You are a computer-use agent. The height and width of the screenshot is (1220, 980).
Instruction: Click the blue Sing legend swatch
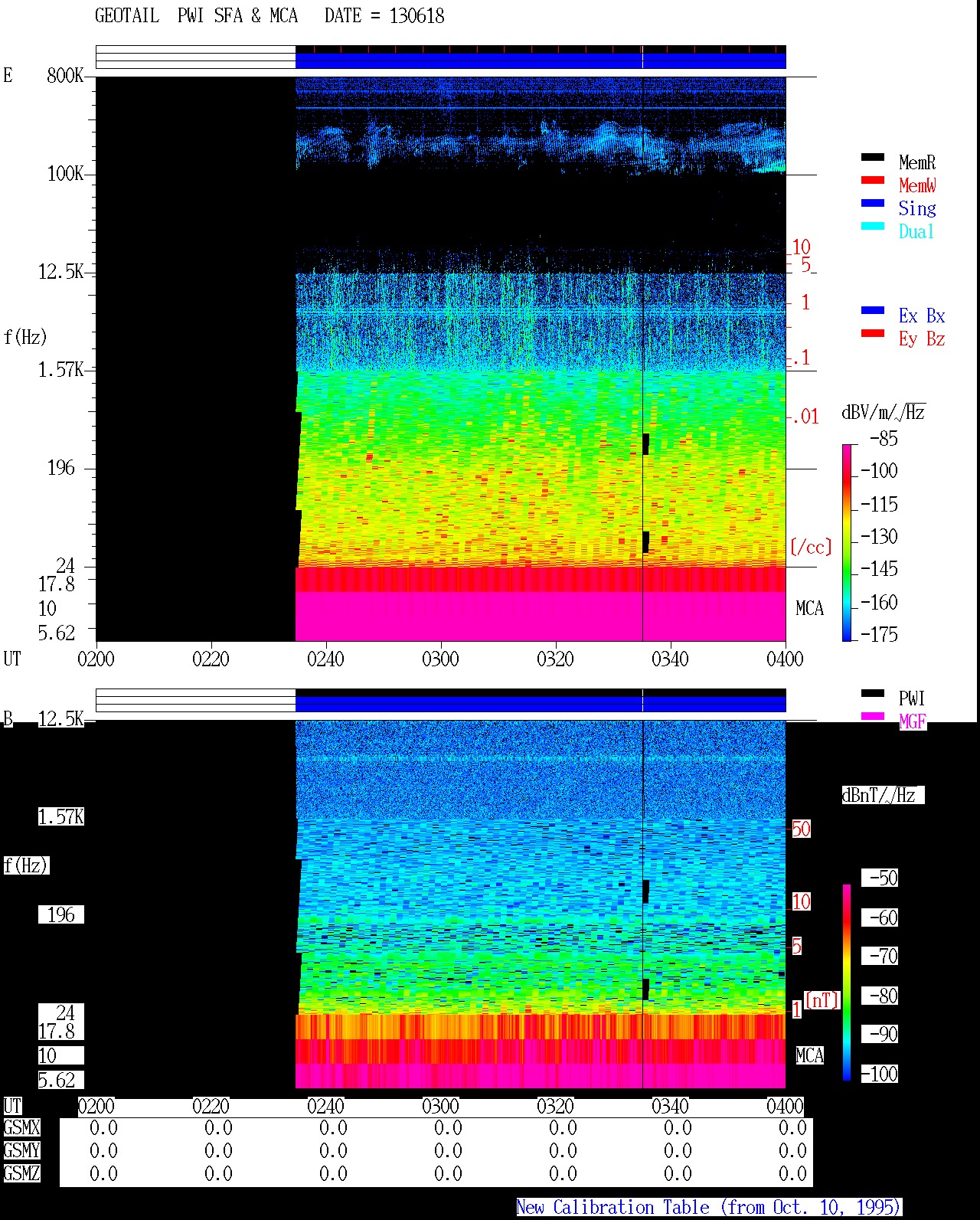[x=873, y=203]
